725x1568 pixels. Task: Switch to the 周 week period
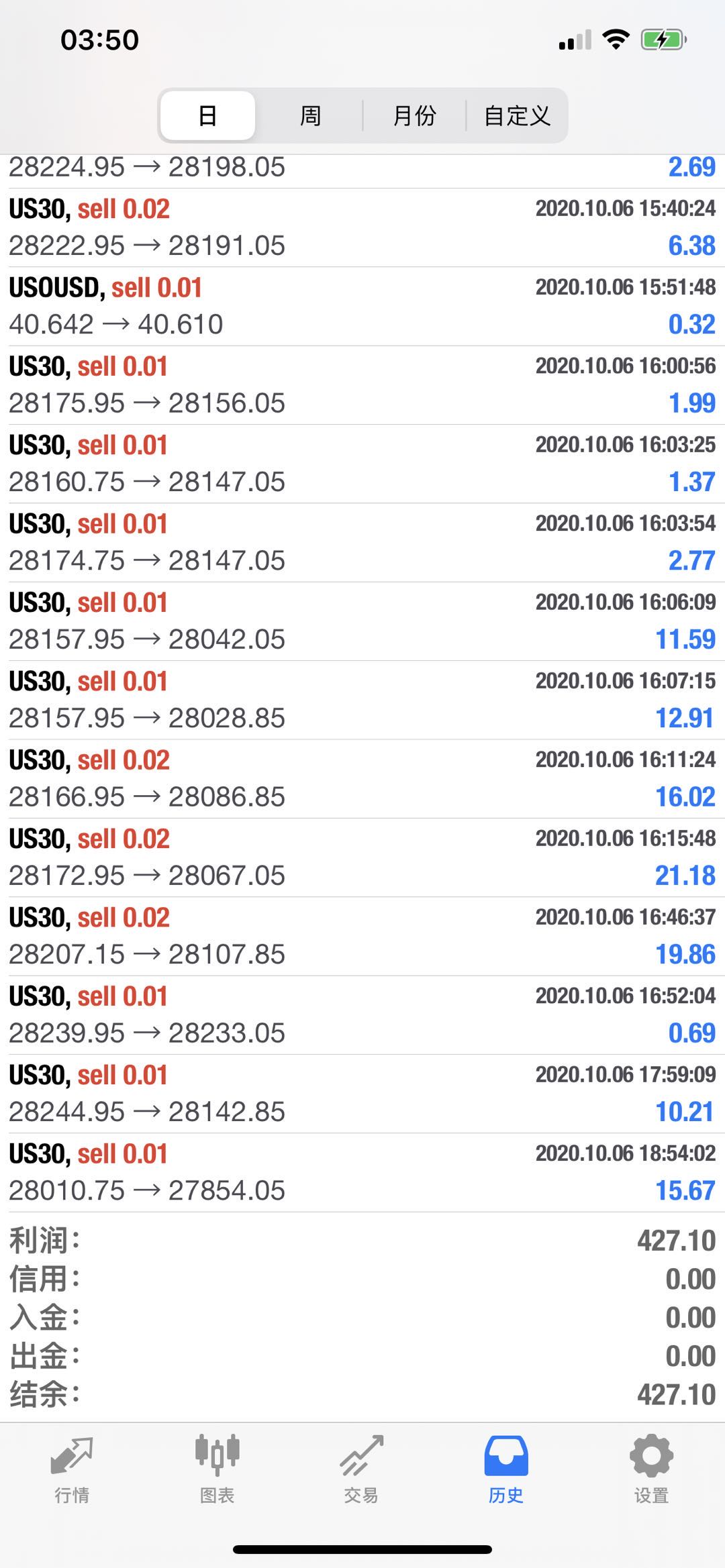click(310, 116)
